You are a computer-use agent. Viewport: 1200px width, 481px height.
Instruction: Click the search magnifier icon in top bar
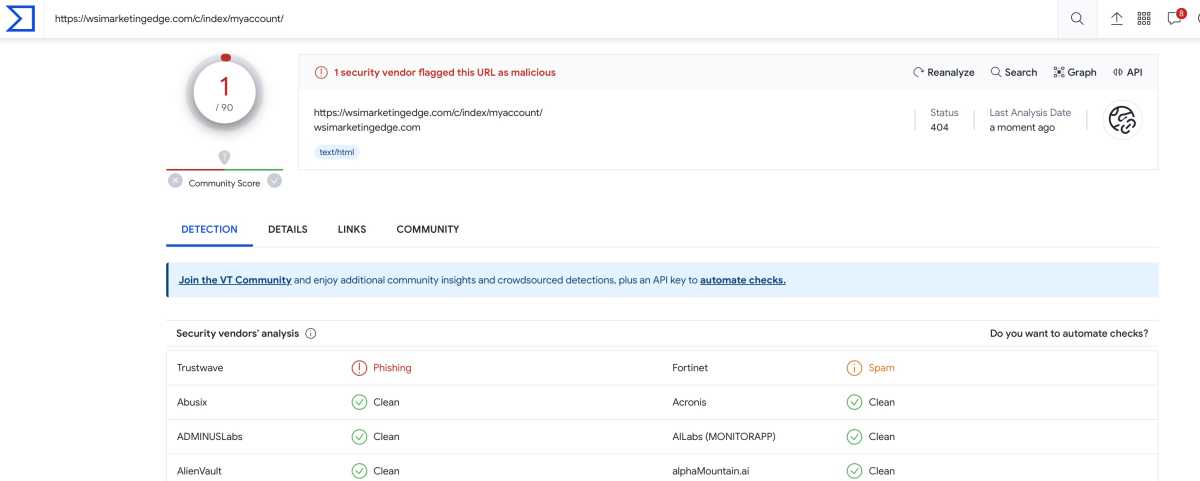tap(1077, 18)
